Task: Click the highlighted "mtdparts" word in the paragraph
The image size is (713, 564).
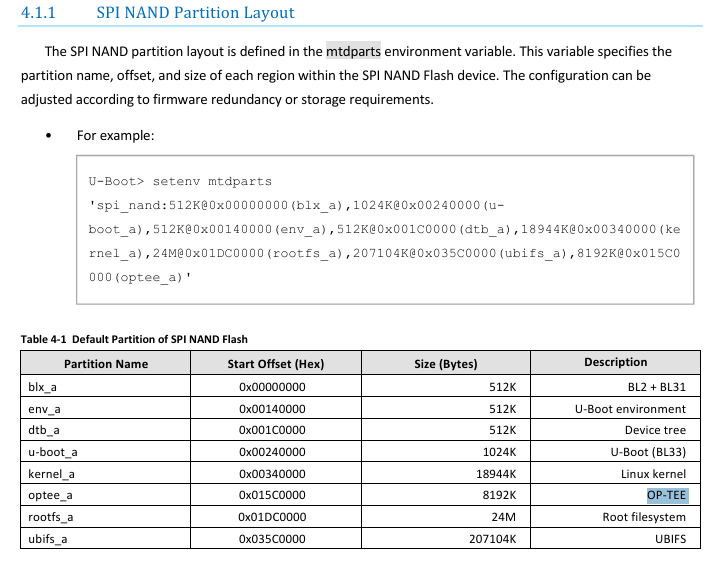Action: pos(353,51)
